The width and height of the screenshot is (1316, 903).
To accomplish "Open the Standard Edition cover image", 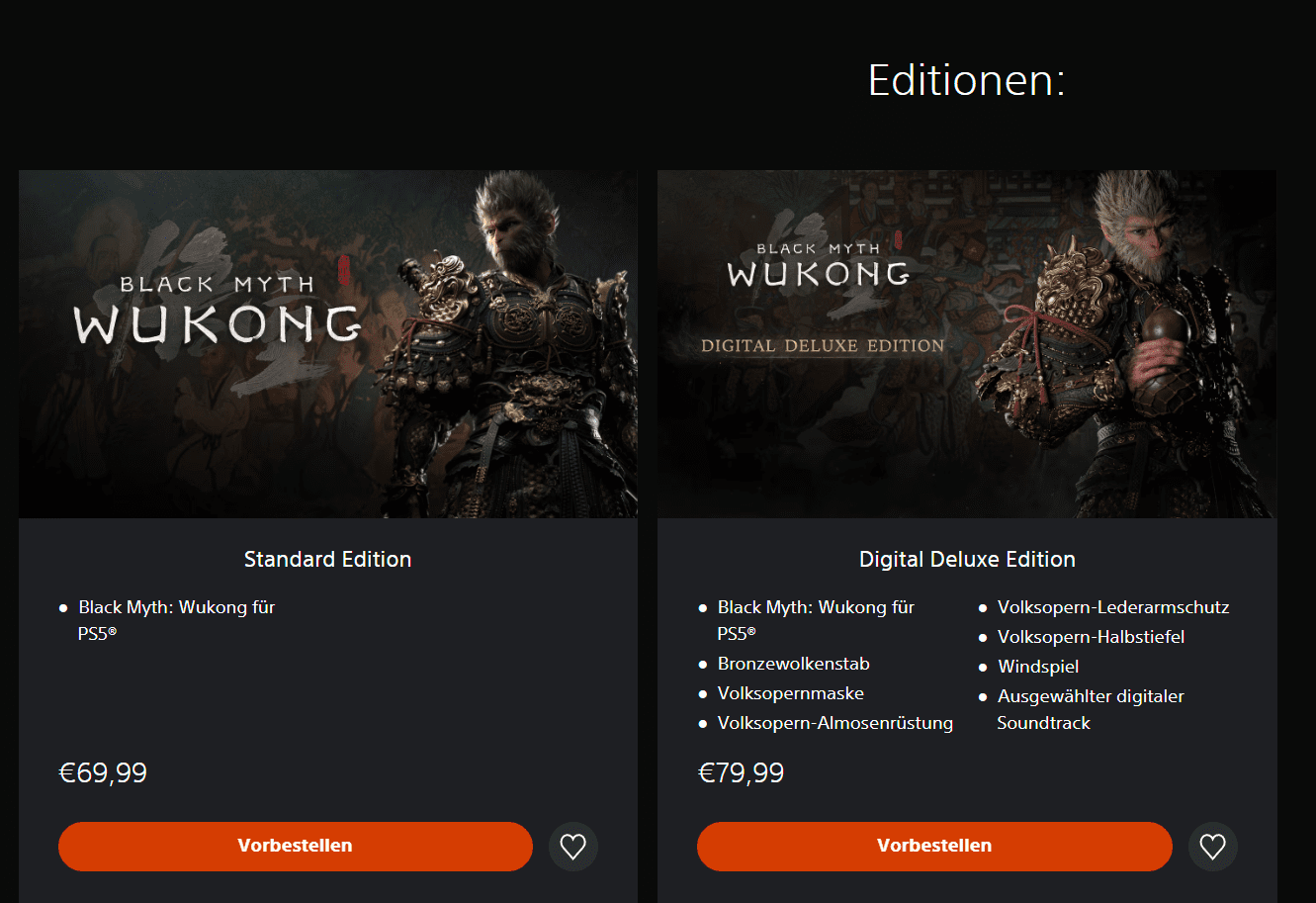I will point(327,344).
